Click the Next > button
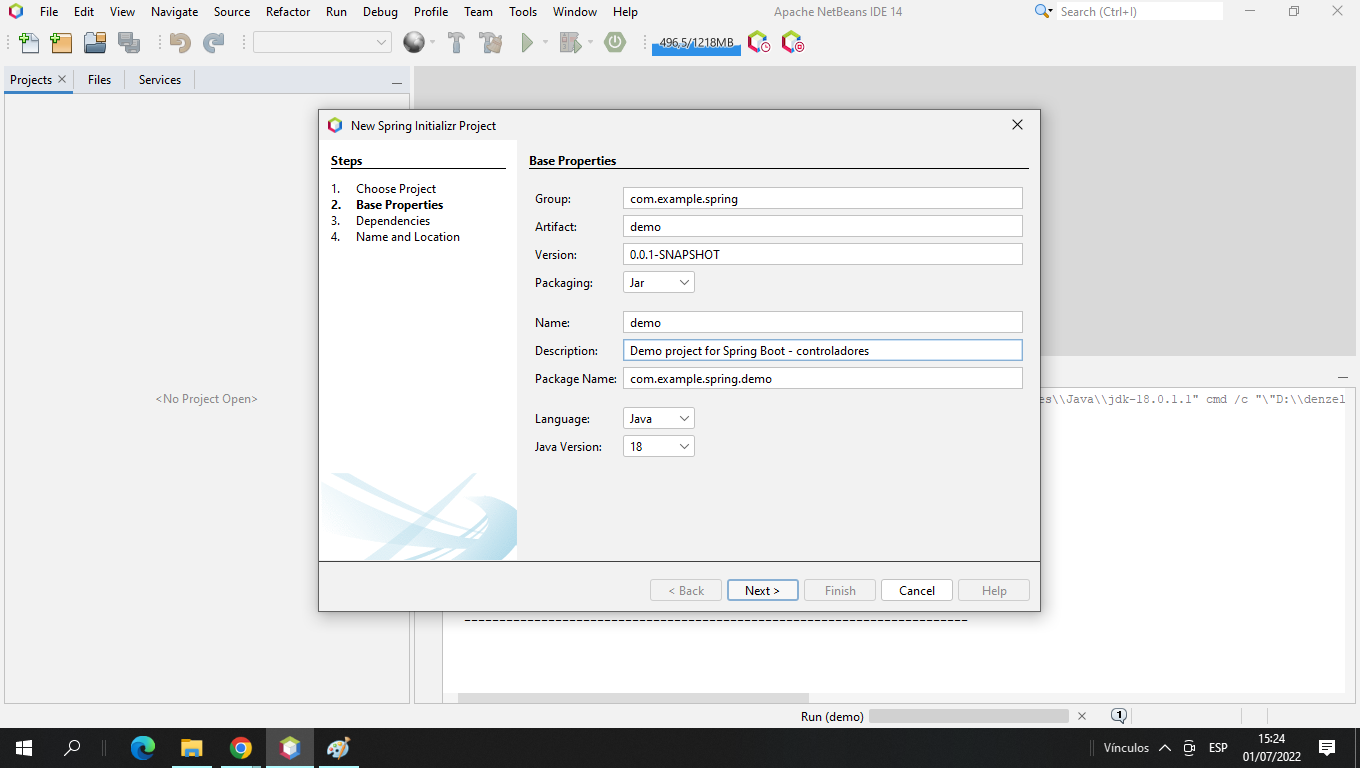The image size is (1360, 768). 762,590
